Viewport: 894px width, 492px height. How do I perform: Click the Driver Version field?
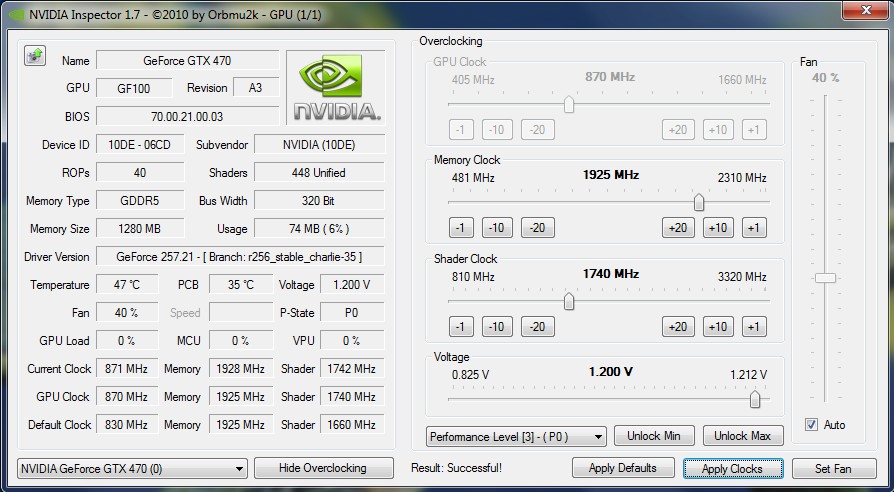(x=240, y=257)
